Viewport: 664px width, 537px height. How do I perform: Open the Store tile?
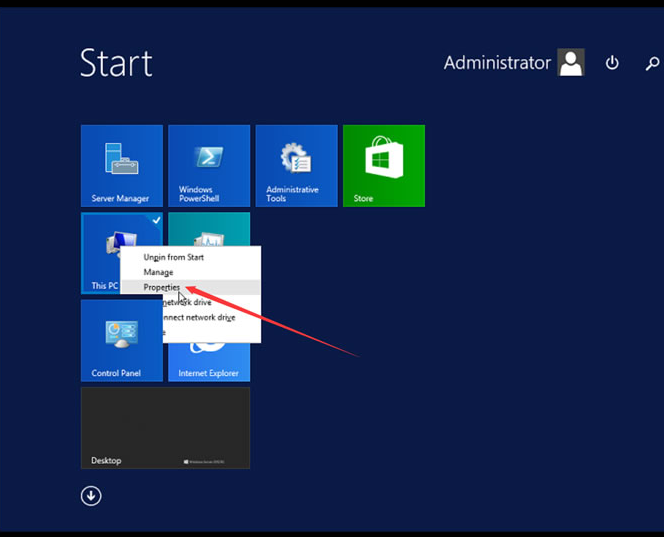point(383,165)
